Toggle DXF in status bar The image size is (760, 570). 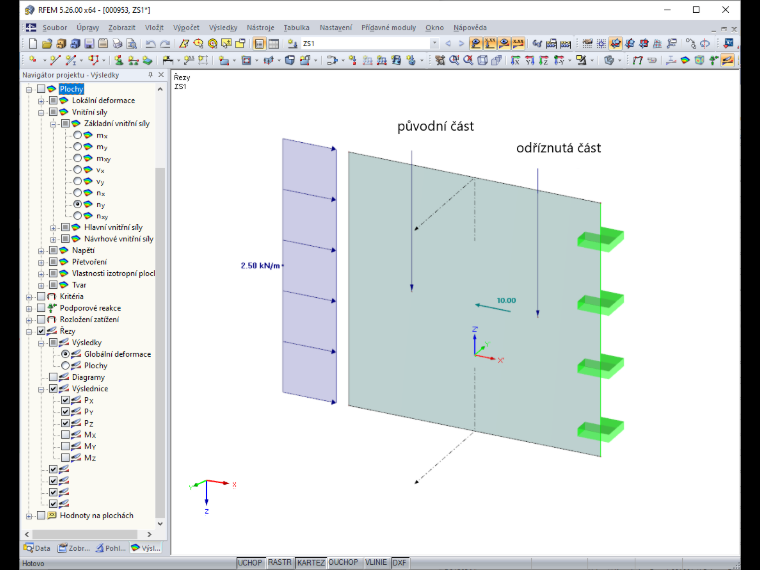tap(400, 562)
